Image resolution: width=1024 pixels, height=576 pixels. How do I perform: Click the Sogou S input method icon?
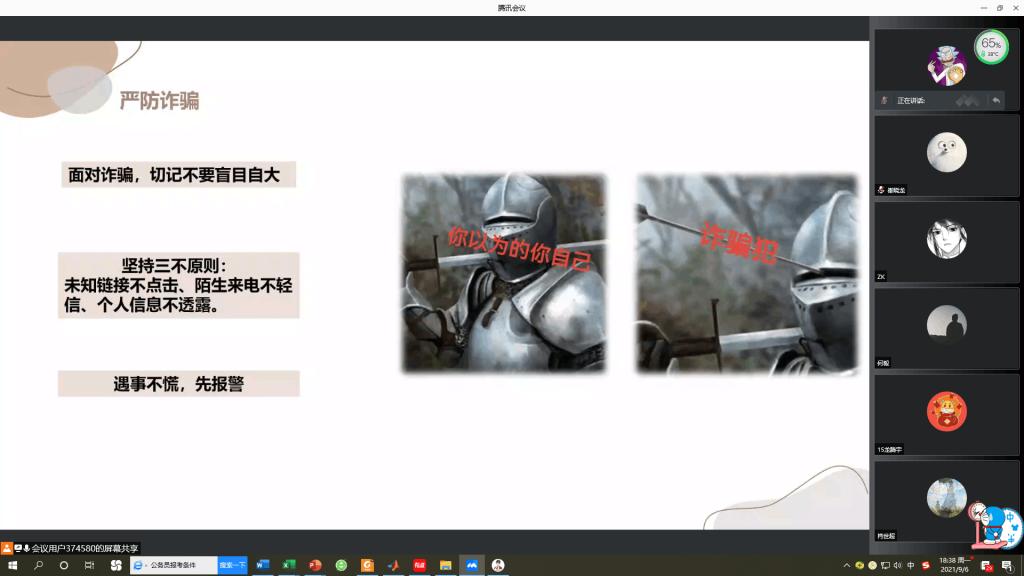pyautogui.click(x=925, y=565)
